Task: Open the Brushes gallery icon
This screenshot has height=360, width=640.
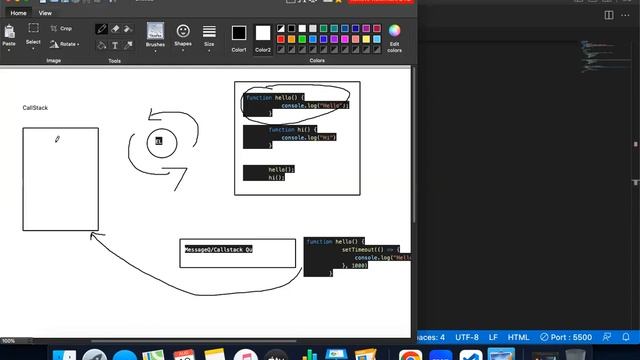Action: point(155,31)
